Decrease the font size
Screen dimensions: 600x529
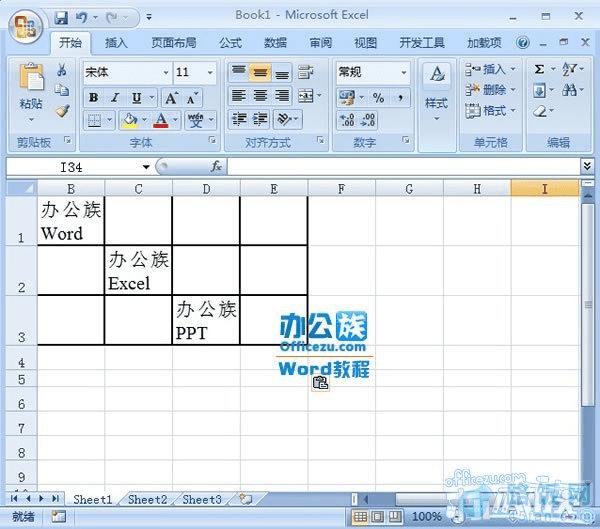[x=192, y=98]
